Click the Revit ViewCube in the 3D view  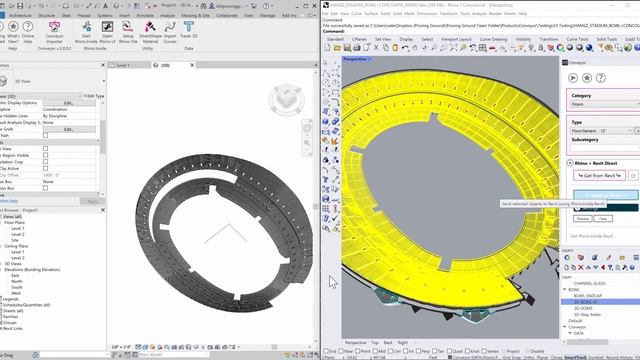pyautogui.click(x=287, y=98)
